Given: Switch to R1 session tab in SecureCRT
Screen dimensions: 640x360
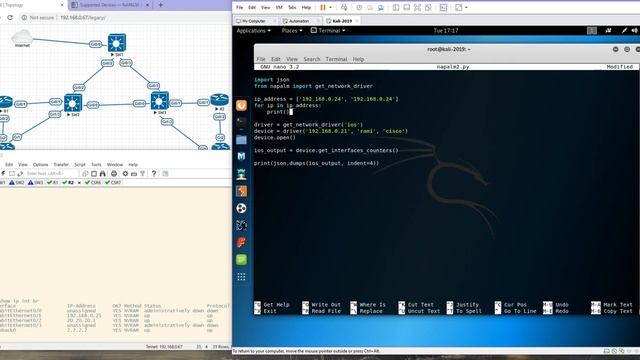Looking at the screenshot, I should tap(53, 182).
